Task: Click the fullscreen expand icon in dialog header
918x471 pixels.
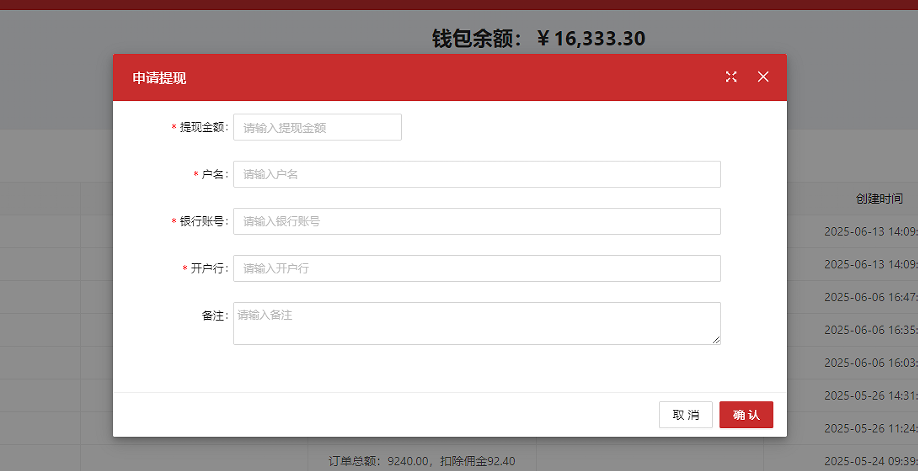Action: pyautogui.click(x=731, y=77)
